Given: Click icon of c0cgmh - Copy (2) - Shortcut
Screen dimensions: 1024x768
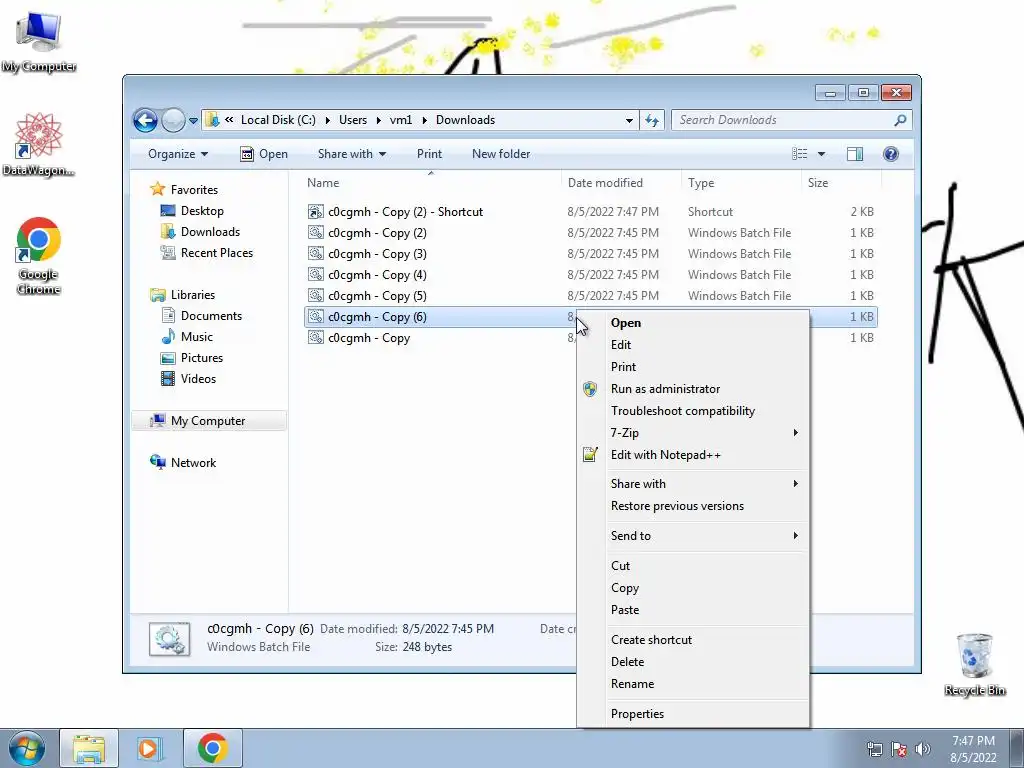Looking at the screenshot, I should click(315, 212).
